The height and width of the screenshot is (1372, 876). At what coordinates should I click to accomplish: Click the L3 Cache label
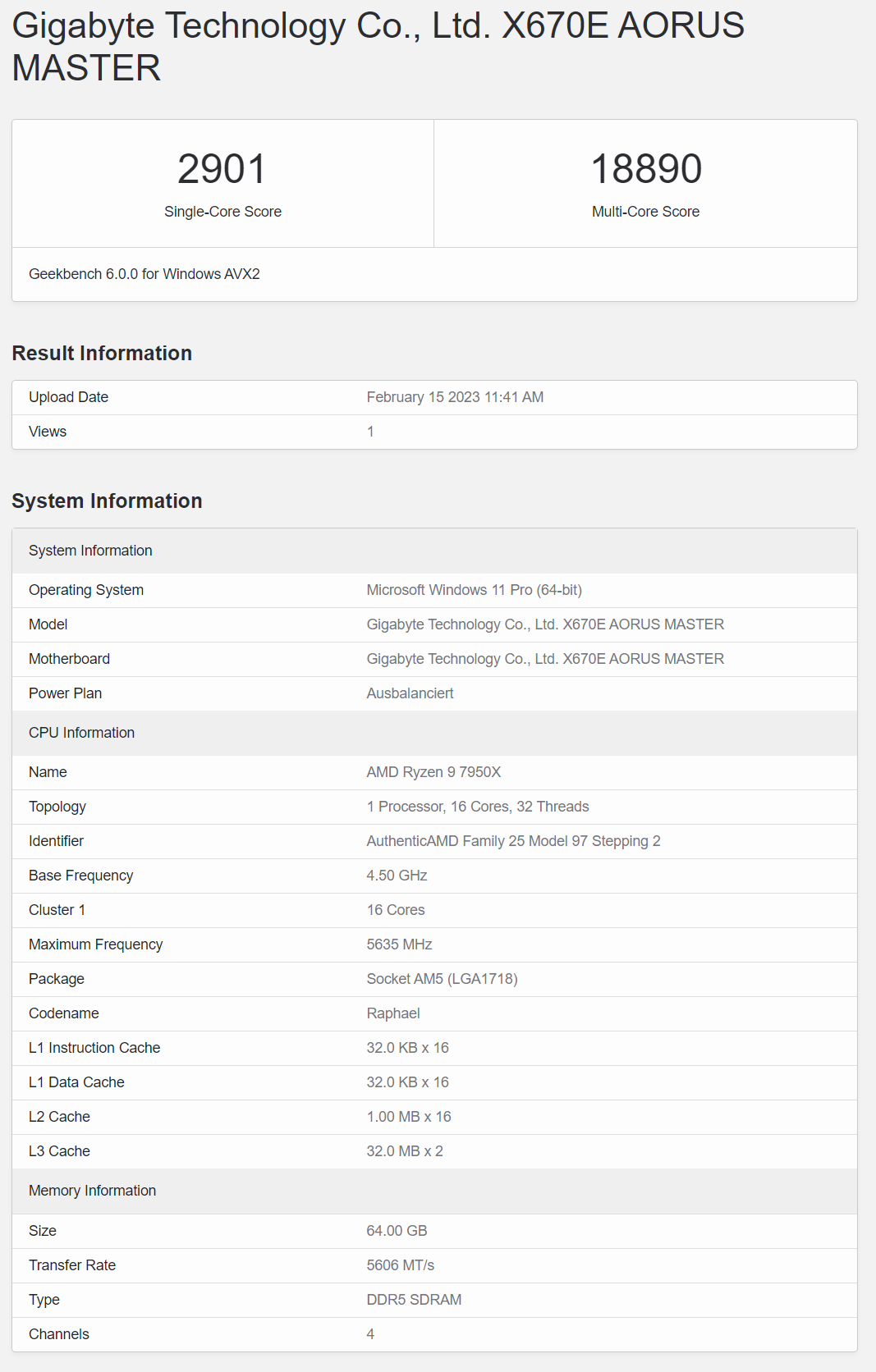pyautogui.click(x=59, y=1151)
